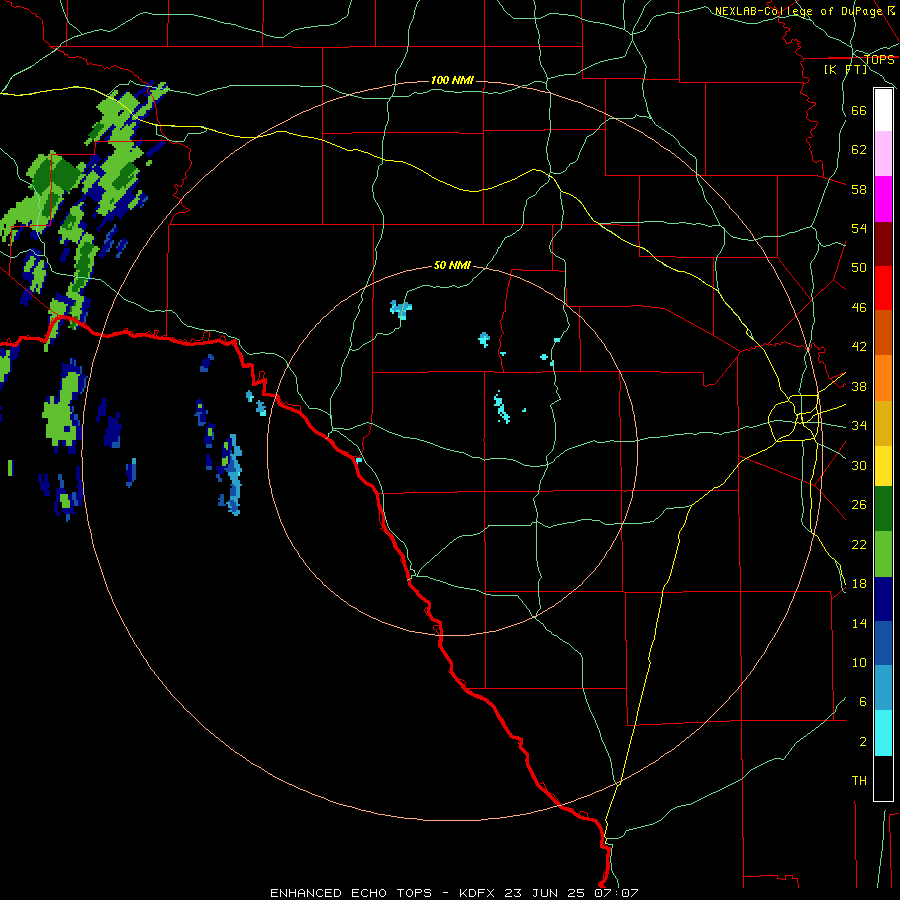Select the cyan legend swatch
Image resolution: width=900 pixels, height=900 pixels.
click(x=883, y=733)
